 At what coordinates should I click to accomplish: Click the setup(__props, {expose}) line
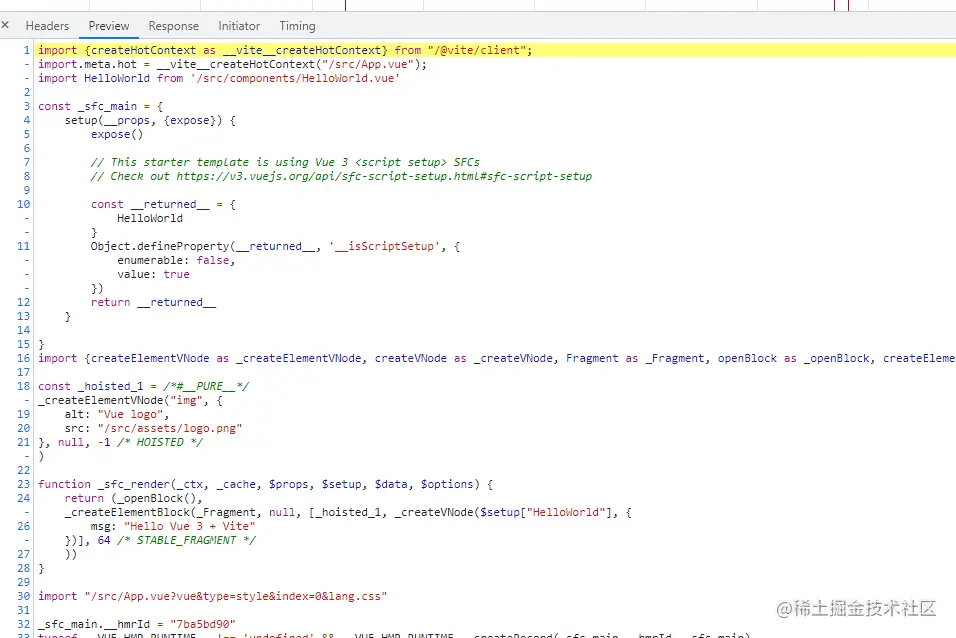coord(150,120)
